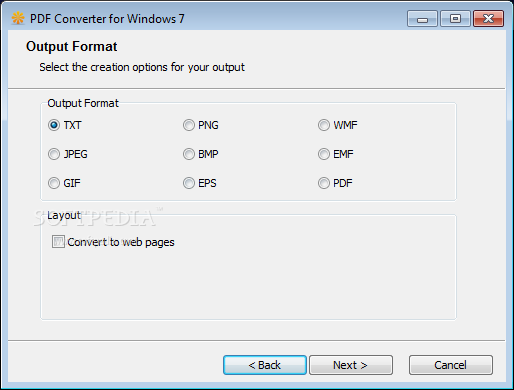Minimize the PDF Converter window
Screen dimensions: 514x390
pyautogui.click(x=422, y=19)
